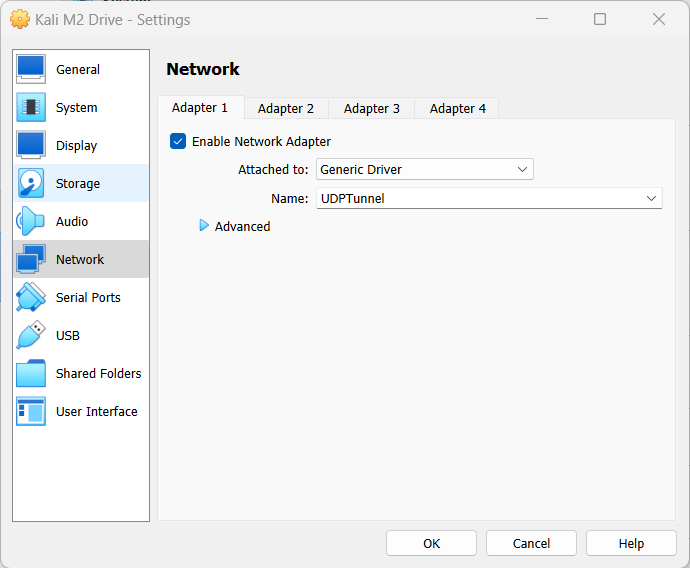690x568 pixels.
Task: Open the Attached to dropdown
Action: (425, 169)
